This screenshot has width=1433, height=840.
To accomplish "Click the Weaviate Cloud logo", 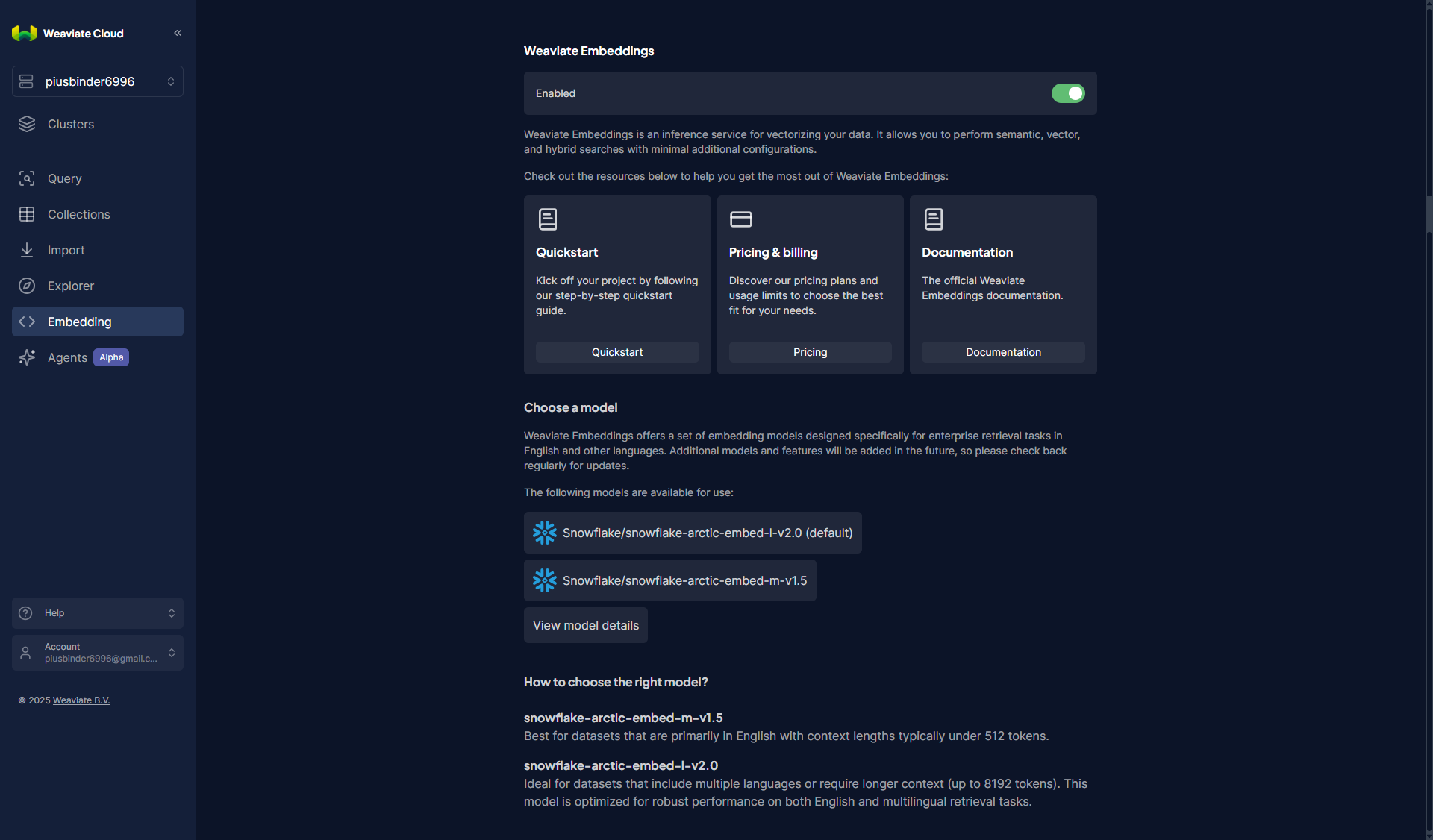I will point(25,33).
